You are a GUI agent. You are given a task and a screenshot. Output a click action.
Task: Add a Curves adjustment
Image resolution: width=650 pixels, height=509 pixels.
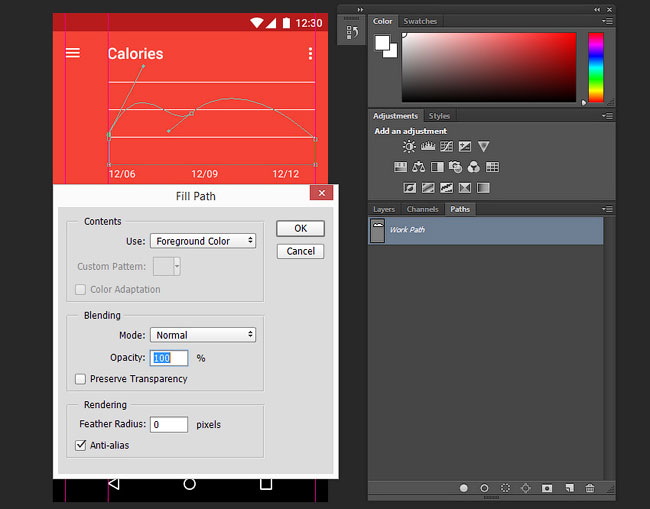[x=446, y=146]
